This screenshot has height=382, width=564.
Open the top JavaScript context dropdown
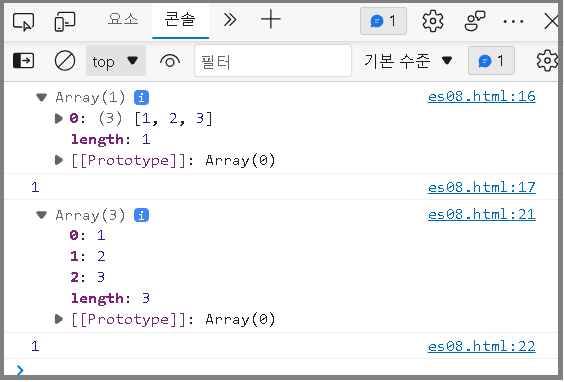116,61
